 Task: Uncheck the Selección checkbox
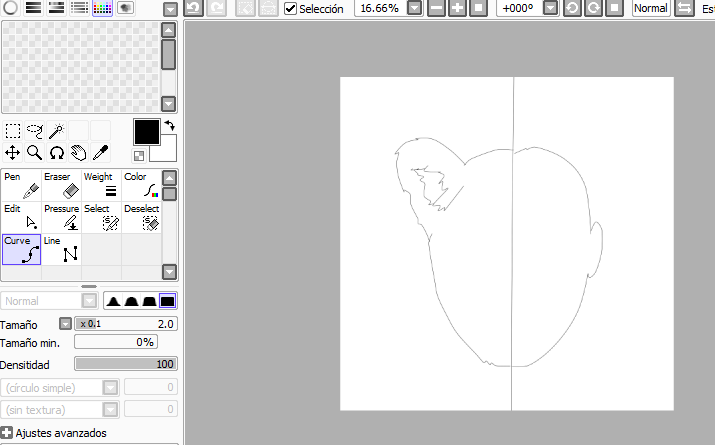click(x=290, y=8)
